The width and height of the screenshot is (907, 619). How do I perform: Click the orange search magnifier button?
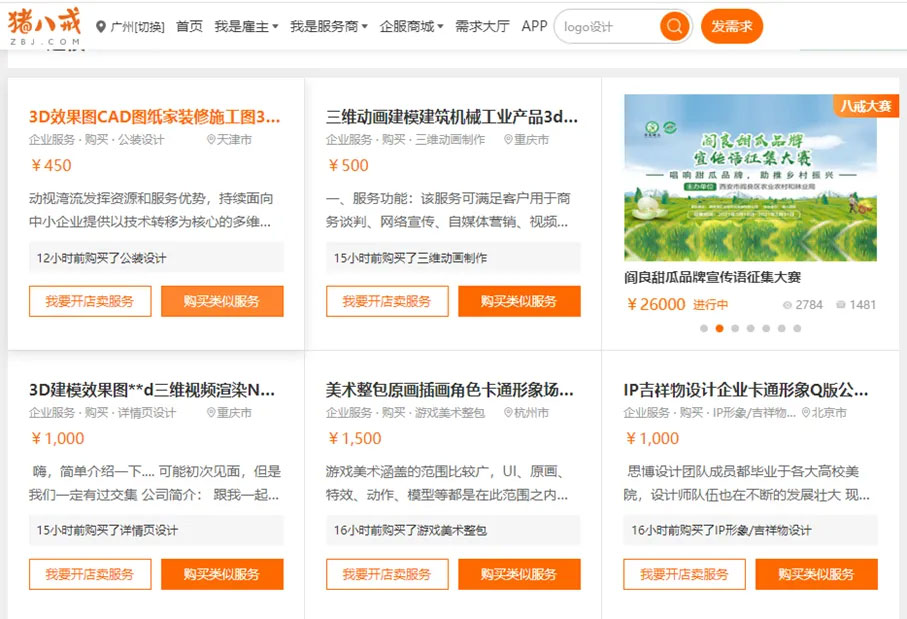point(675,26)
